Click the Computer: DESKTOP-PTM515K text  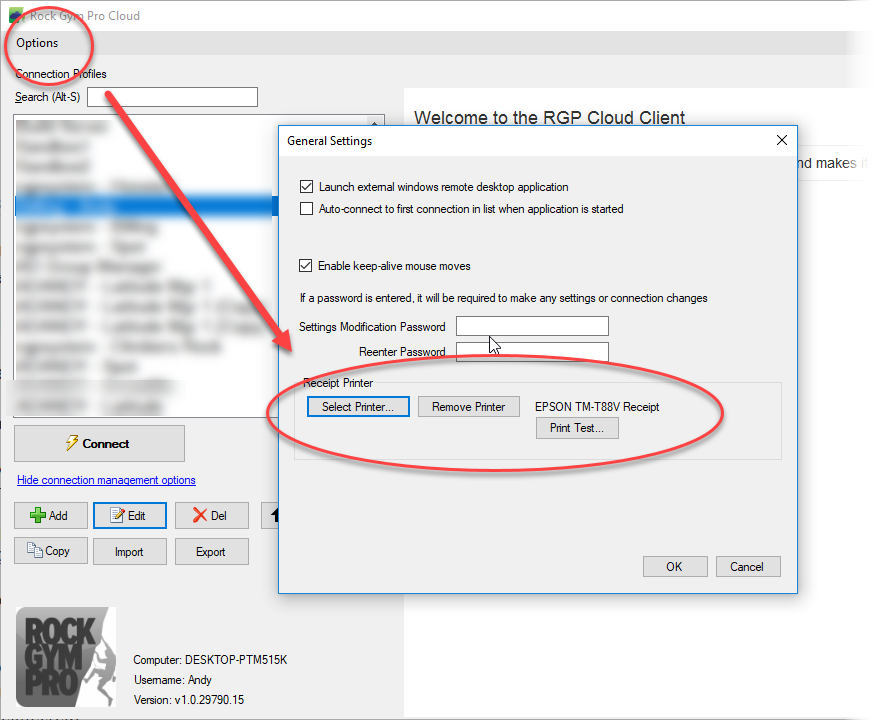tap(210, 660)
